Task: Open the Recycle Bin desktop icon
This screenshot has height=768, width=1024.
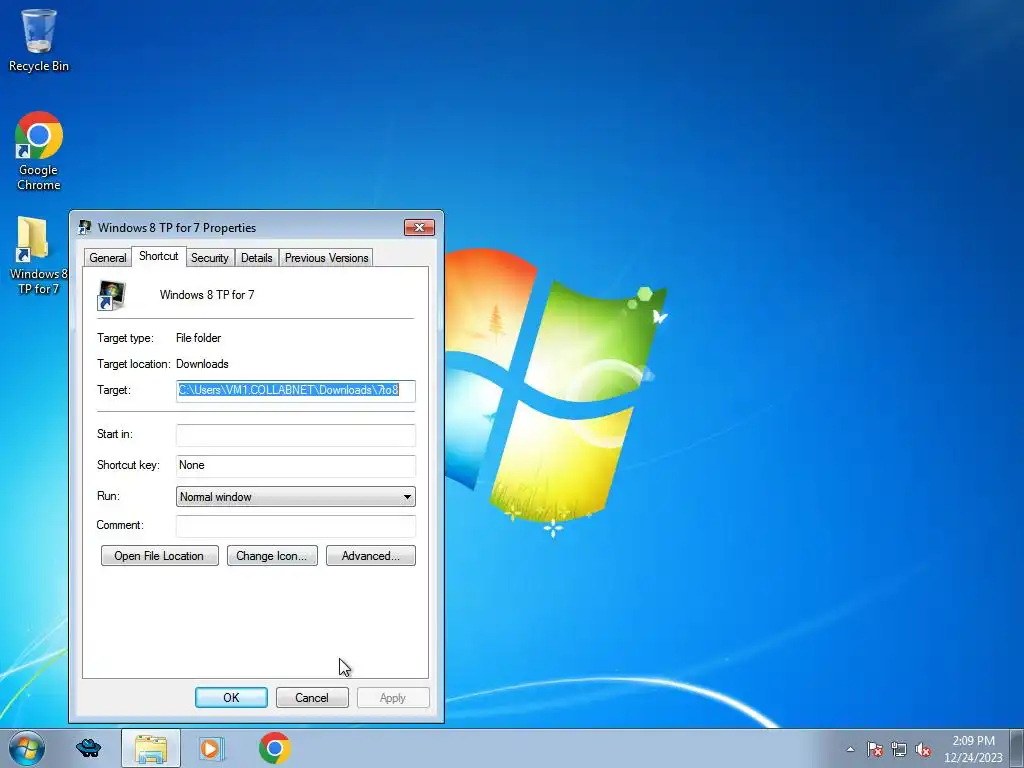Action: pyautogui.click(x=39, y=39)
